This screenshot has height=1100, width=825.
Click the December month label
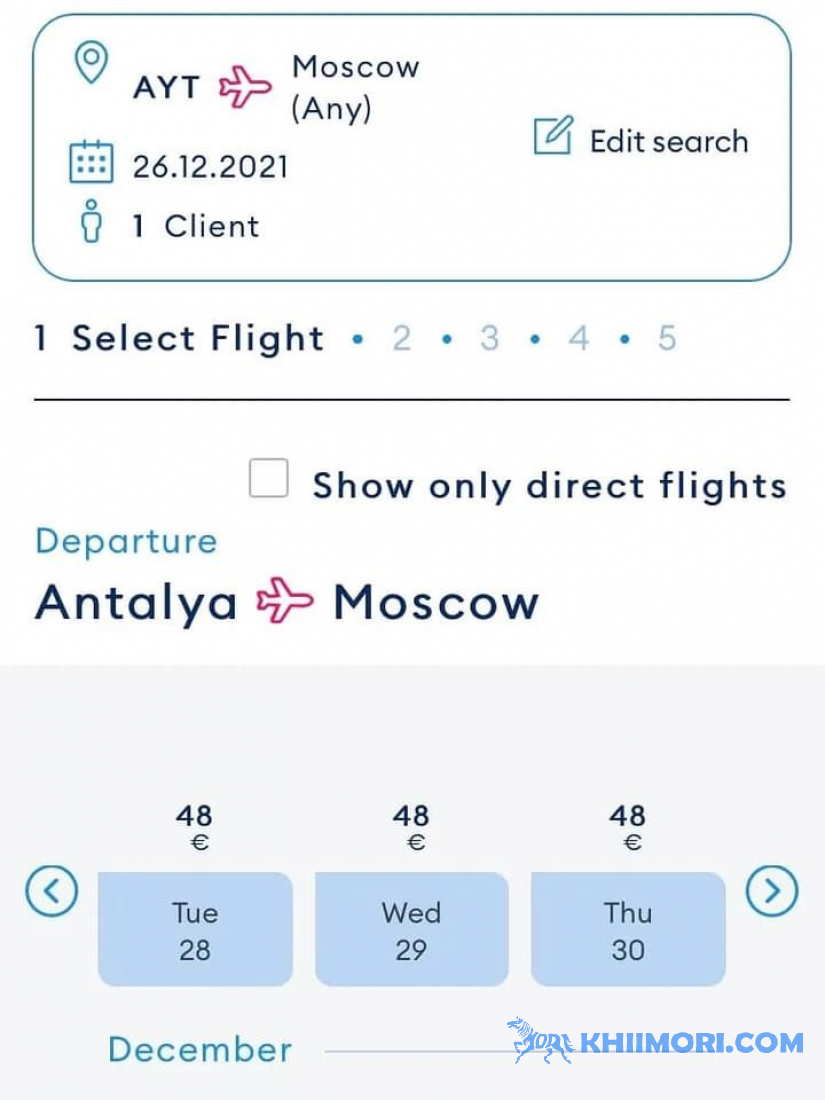[x=200, y=1049]
